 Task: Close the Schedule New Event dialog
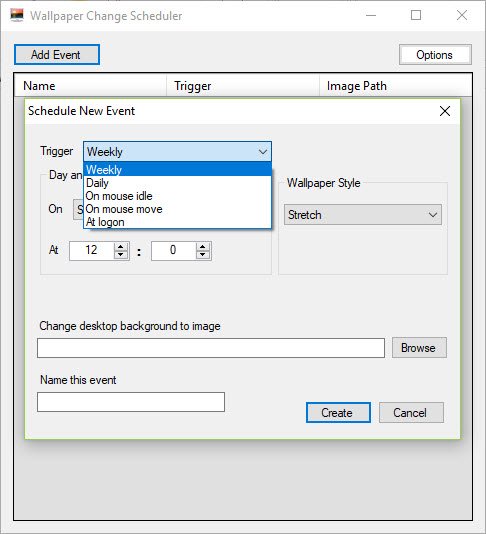(444, 111)
